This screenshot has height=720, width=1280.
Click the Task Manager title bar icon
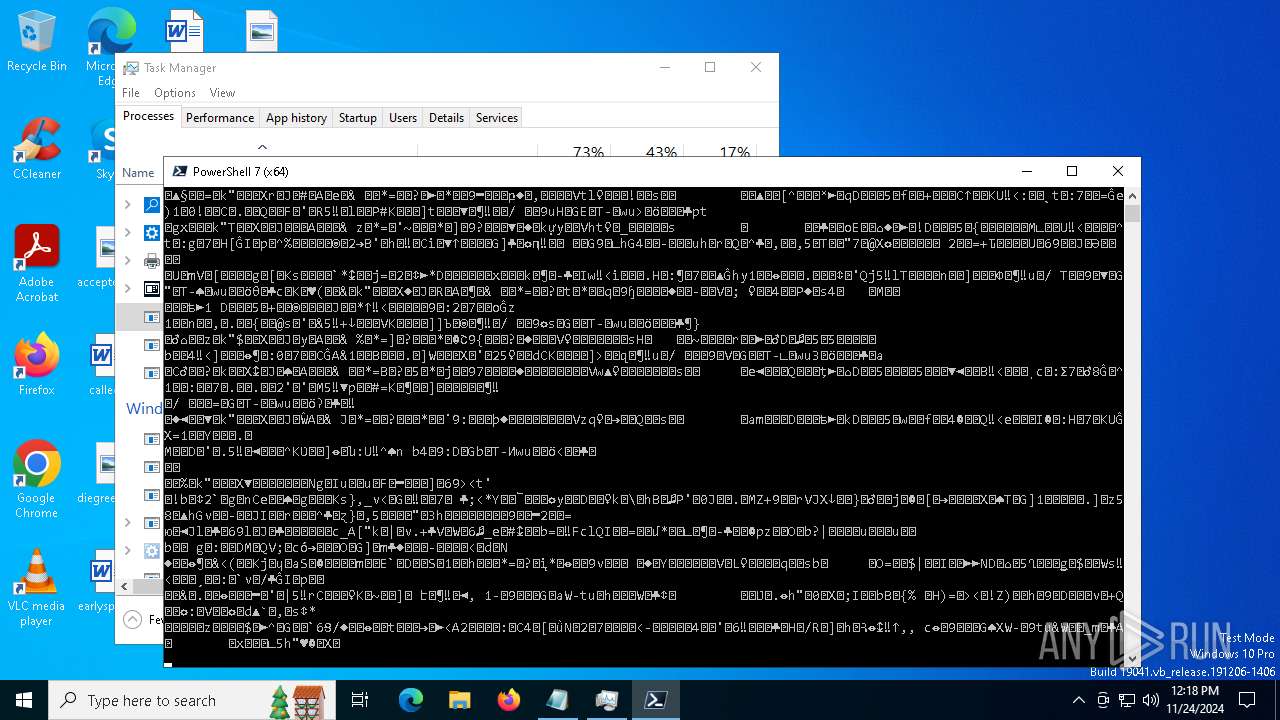[x=131, y=68]
